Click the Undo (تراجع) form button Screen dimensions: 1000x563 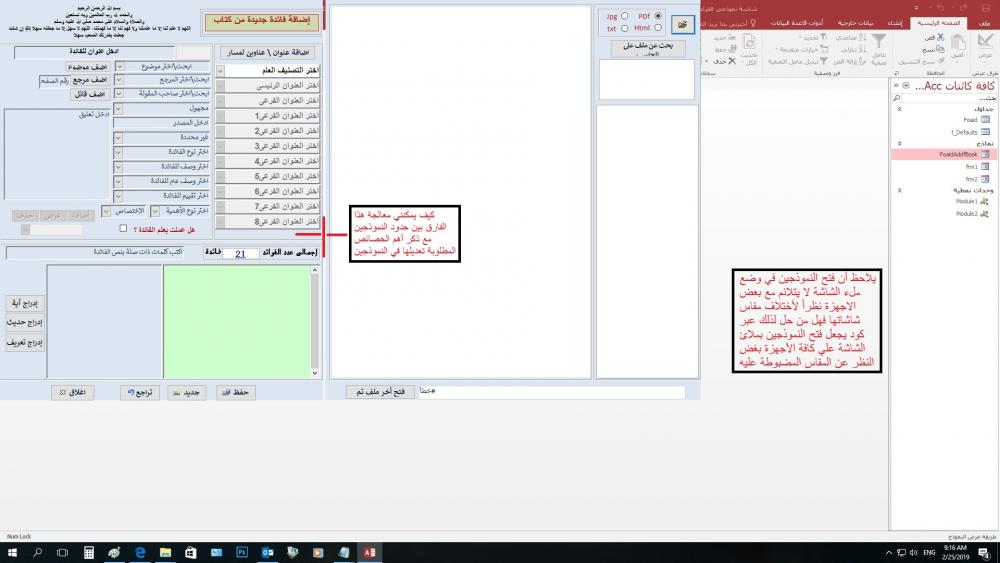point(140,393)
